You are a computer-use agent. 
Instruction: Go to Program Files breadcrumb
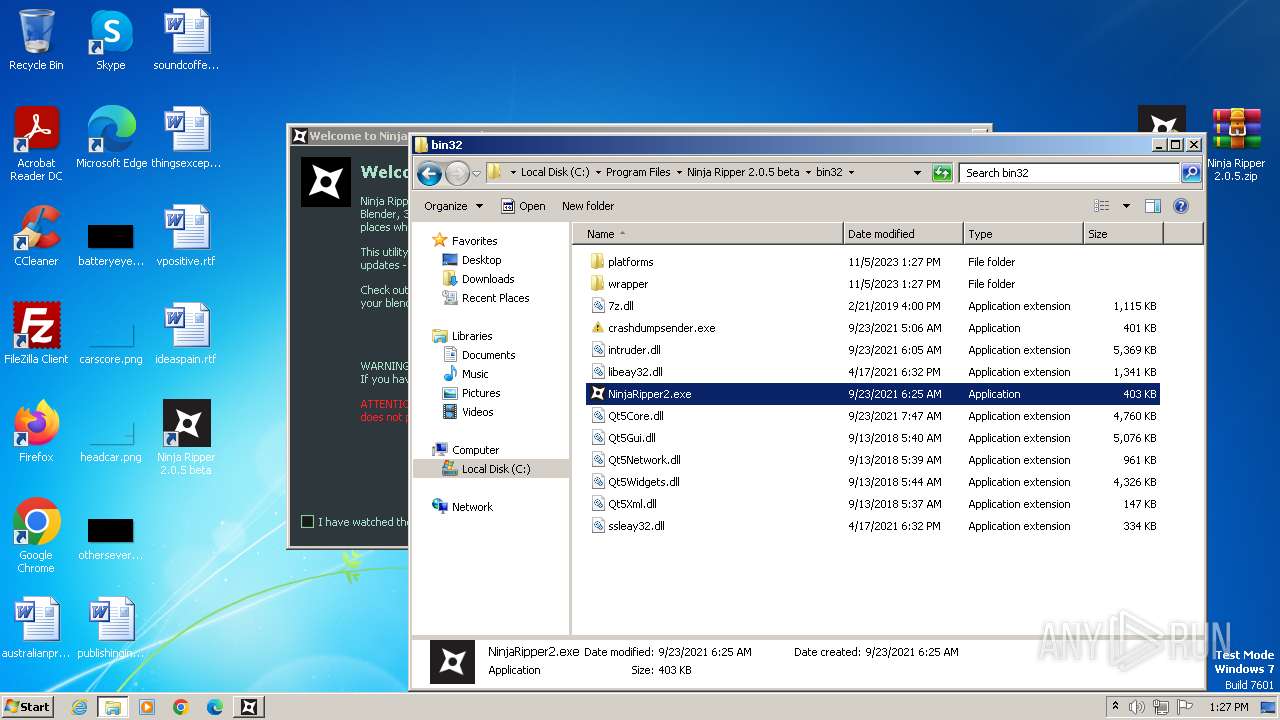click(x=638, y=173)
